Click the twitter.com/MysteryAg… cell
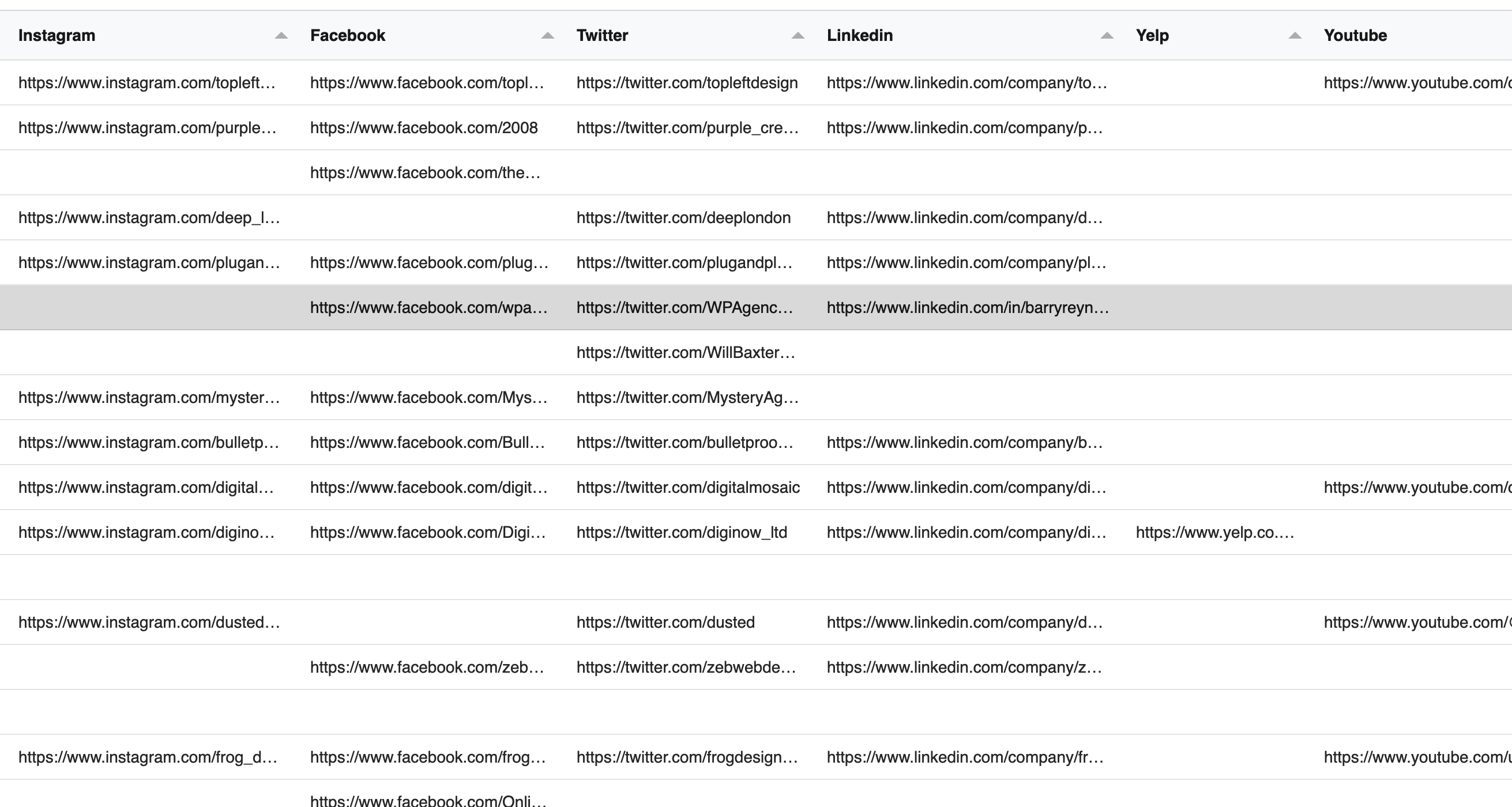Screen dimensions: 1512x807 [687, 397]
